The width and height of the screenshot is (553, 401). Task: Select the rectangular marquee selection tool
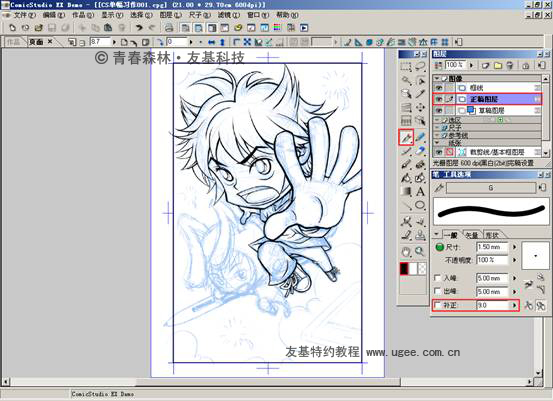tap(406, 67)
